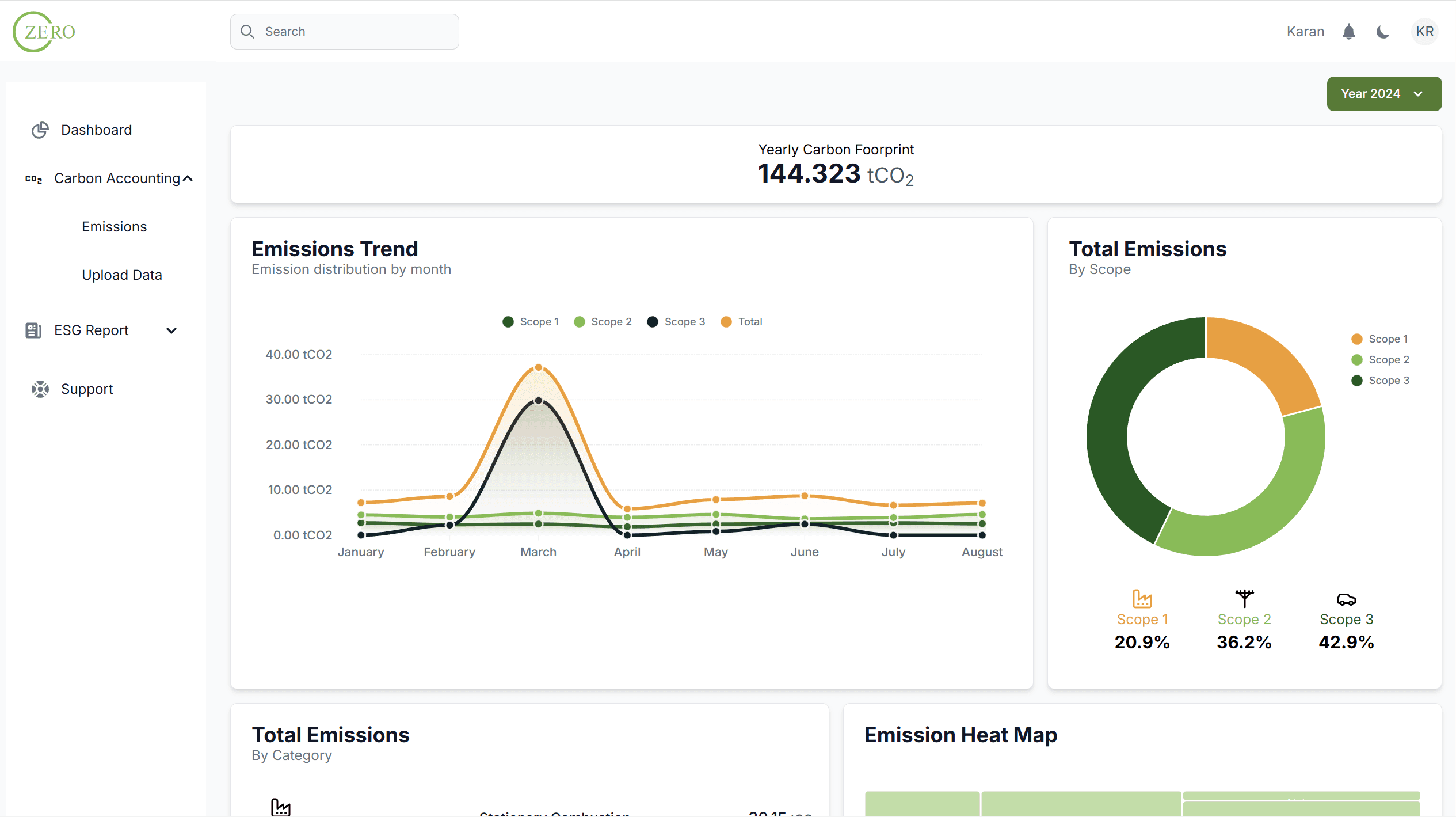Viewport: 1456px width, 817px height.
Task: Click the Scope 1 factory icon
Action: [1142, 599]
